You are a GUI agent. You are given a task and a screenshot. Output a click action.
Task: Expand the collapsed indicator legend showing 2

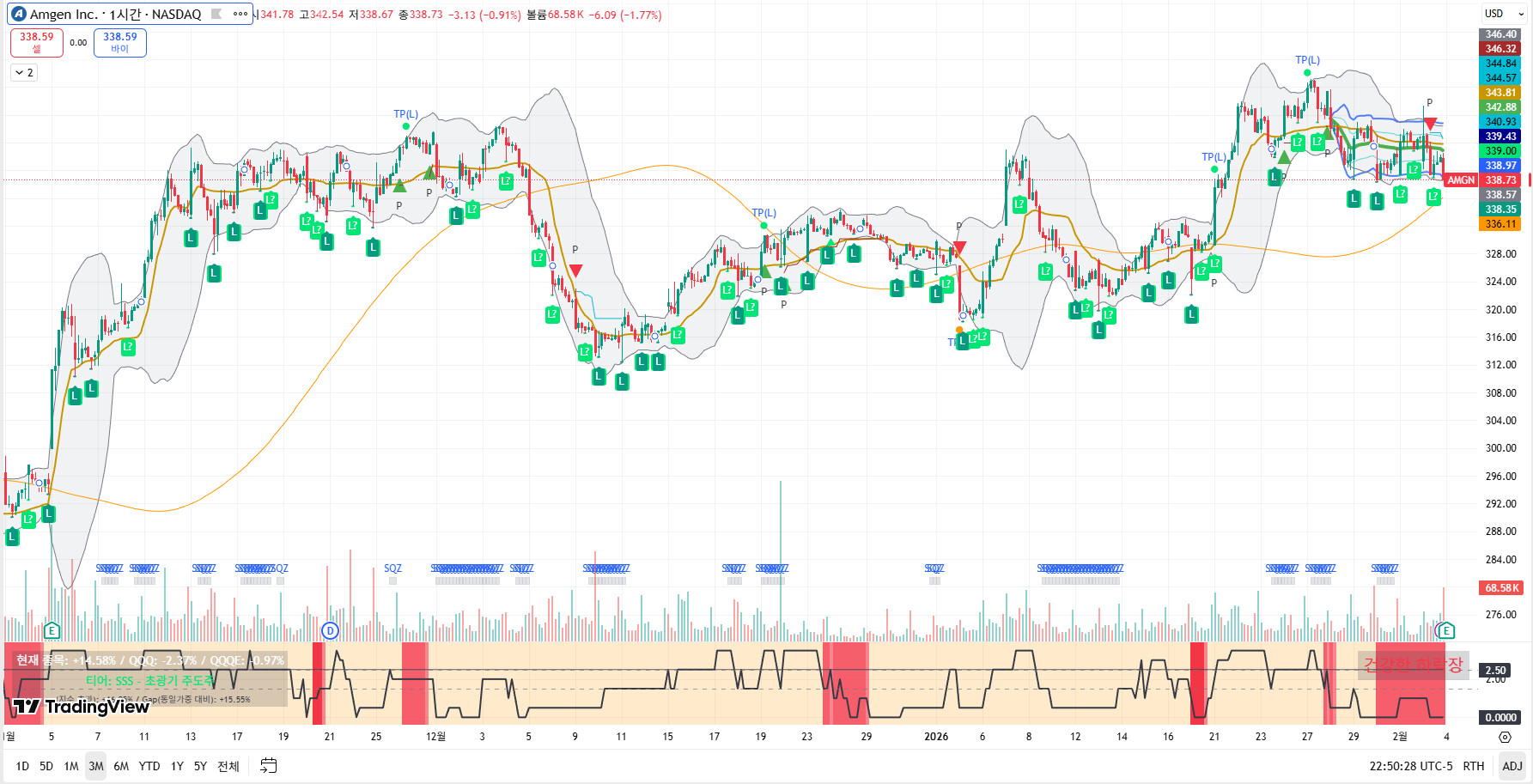[x=24, y=73]
